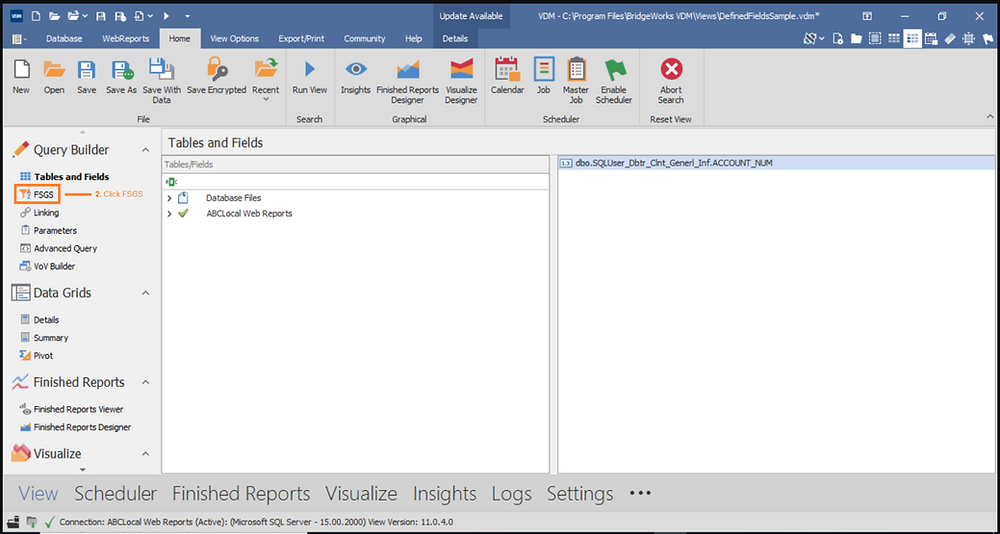Open the Export/Print ribbon tab

[301, 38]
